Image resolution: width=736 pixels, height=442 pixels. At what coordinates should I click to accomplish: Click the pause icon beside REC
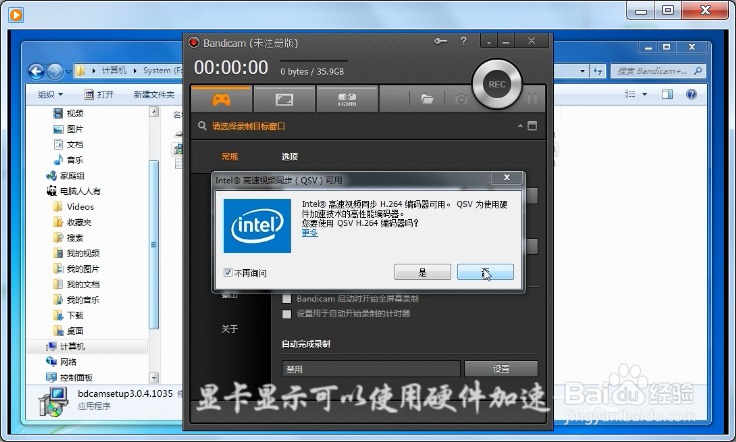[x=532, y=99]
